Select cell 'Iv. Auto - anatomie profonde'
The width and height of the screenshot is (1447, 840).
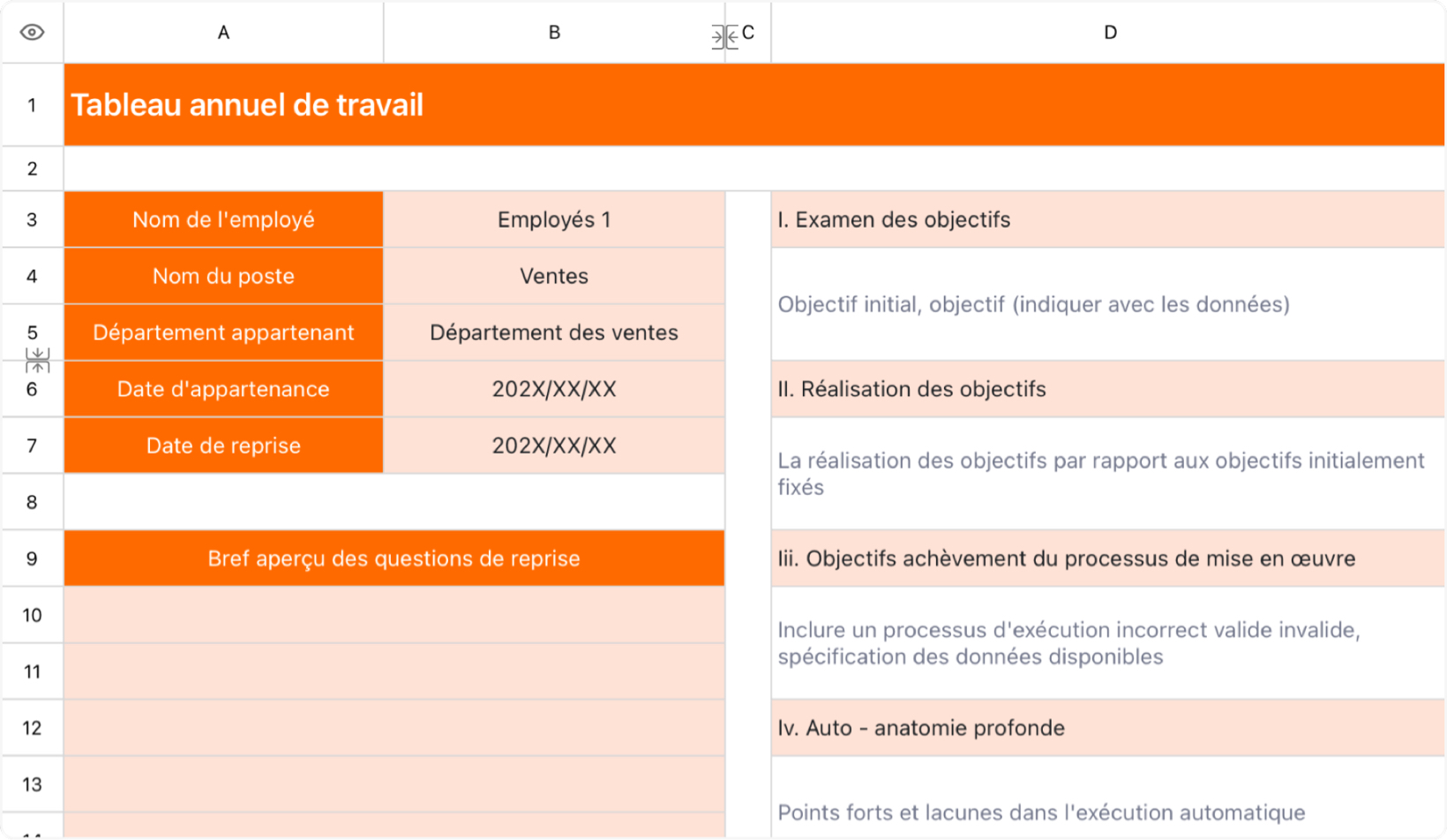(1108, 728)
